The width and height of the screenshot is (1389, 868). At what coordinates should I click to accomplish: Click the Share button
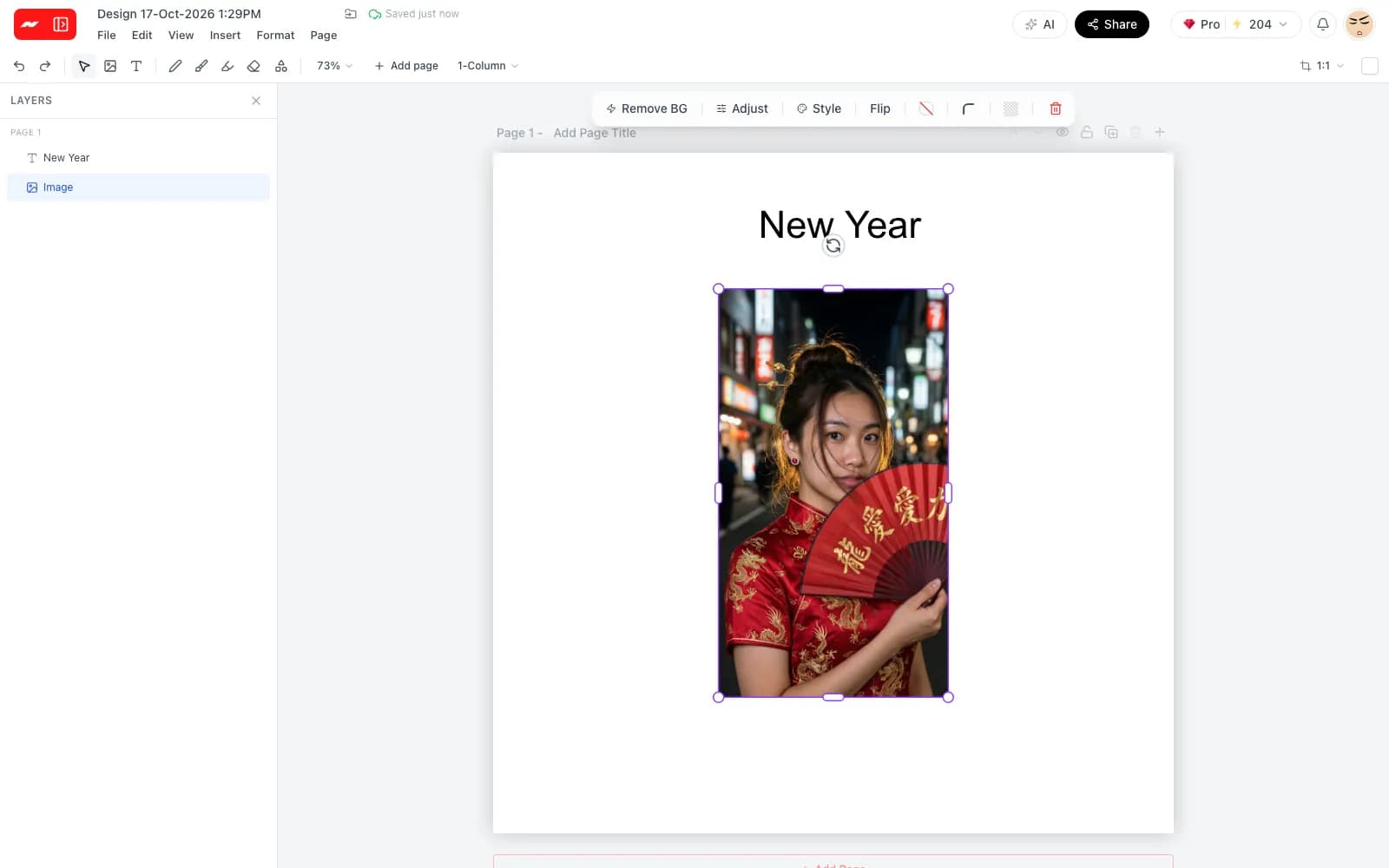pyautogui.click(x=1112, y=24)
